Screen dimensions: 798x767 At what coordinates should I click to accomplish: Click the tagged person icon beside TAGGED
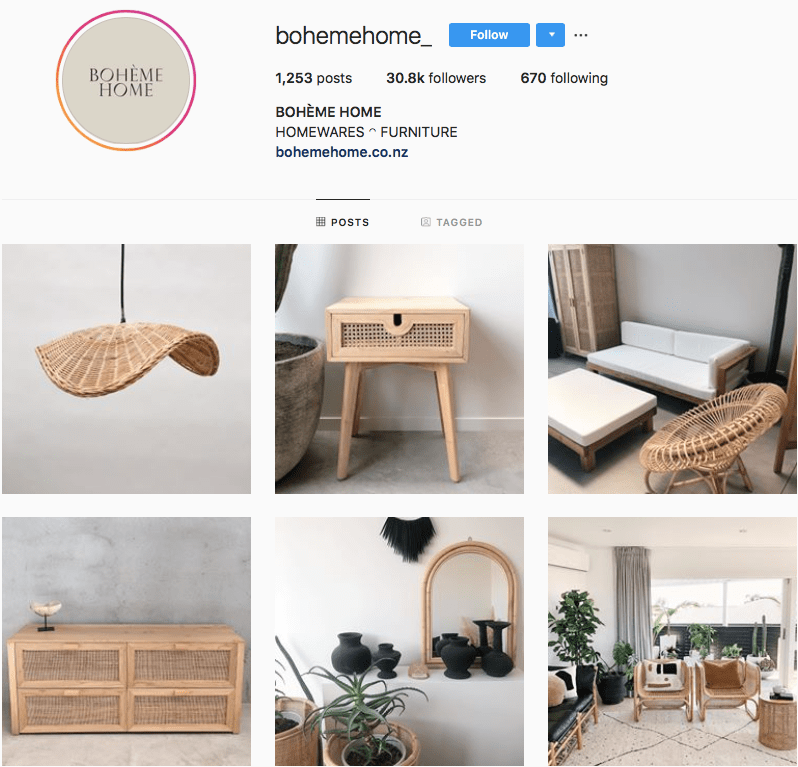coord(425,222)
